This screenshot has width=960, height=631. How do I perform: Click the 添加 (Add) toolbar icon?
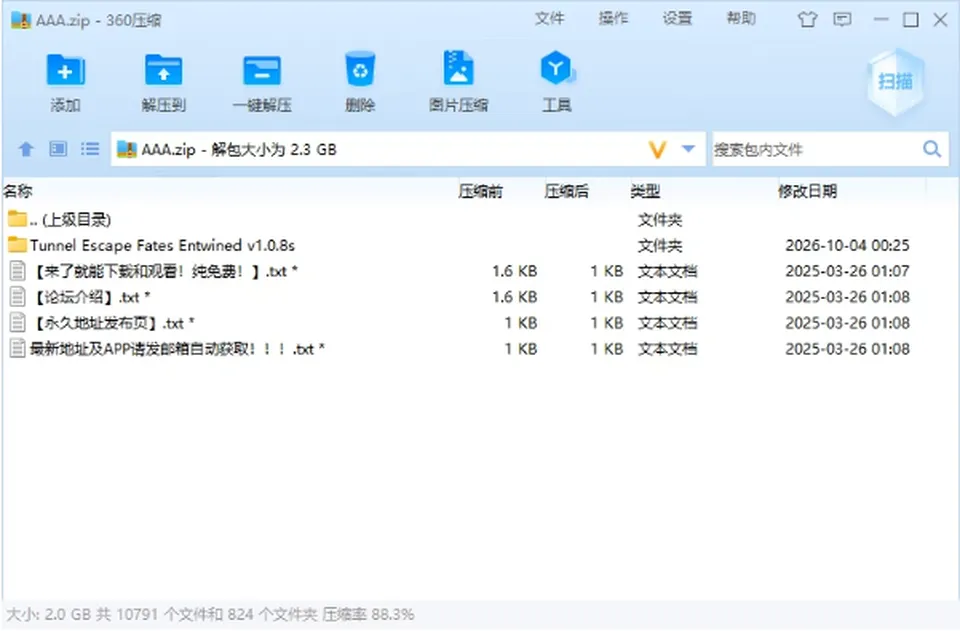click(66, 70)
